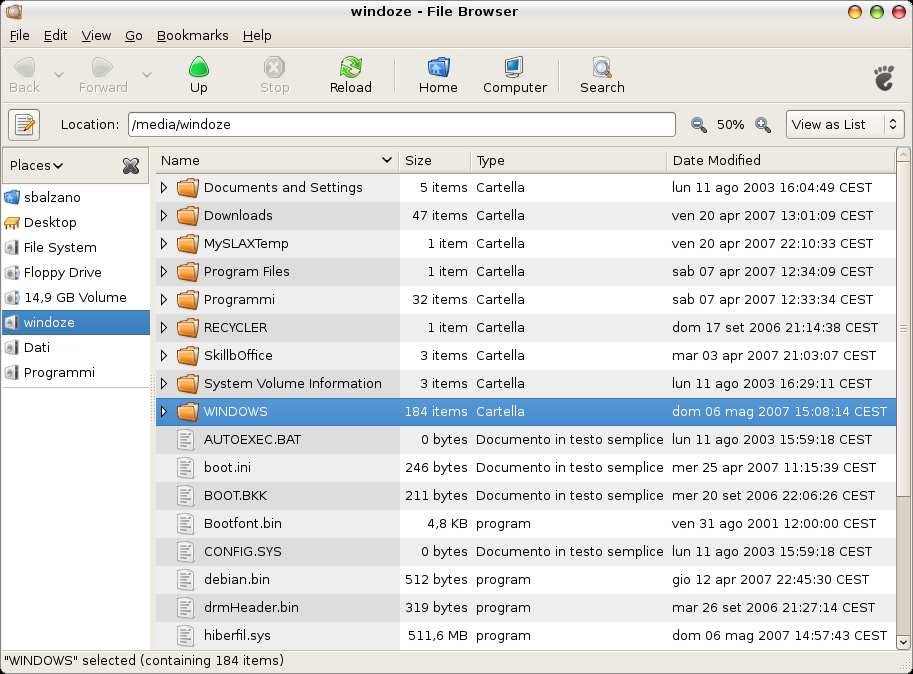913x674 pixels.
Task: Expand the WINDOWS folder tree
Action: click(164, 412)
